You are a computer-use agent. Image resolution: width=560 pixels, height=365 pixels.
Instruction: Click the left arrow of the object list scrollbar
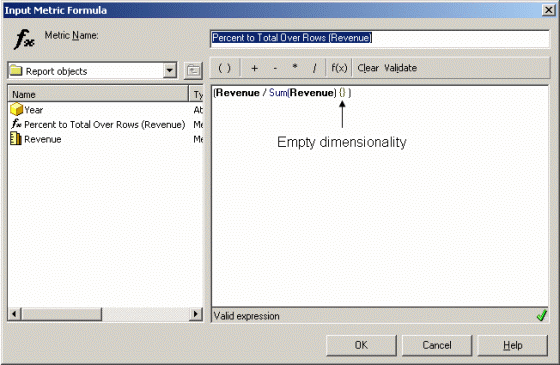click(x=14, y=314)
